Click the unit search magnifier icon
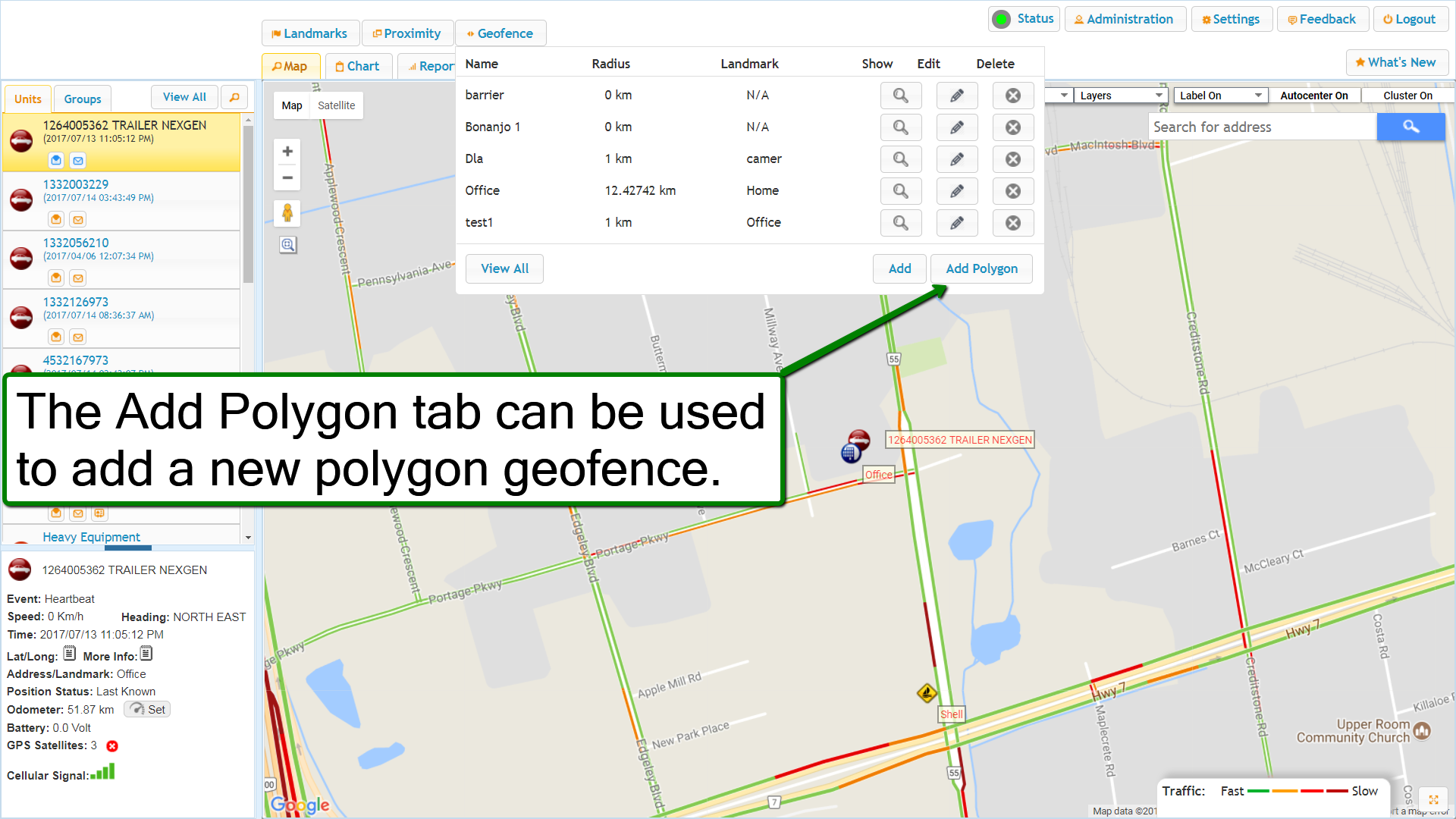This screenshot has width=1456, height=819. (234, 97)
